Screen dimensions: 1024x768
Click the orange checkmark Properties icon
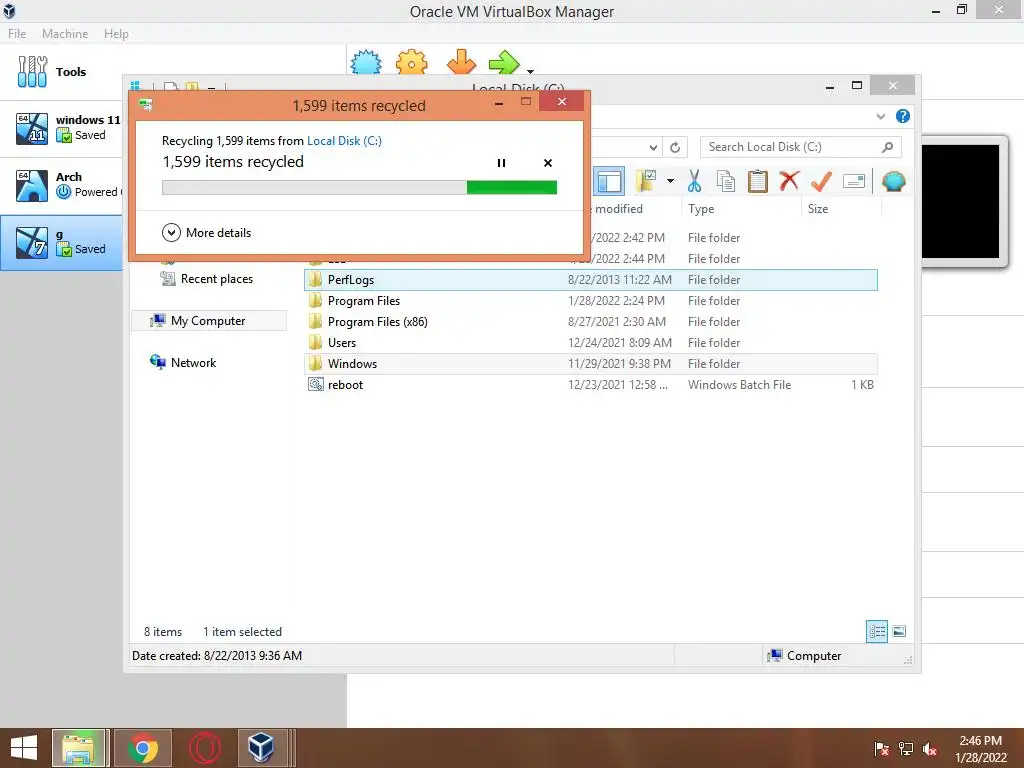[821, 181]
